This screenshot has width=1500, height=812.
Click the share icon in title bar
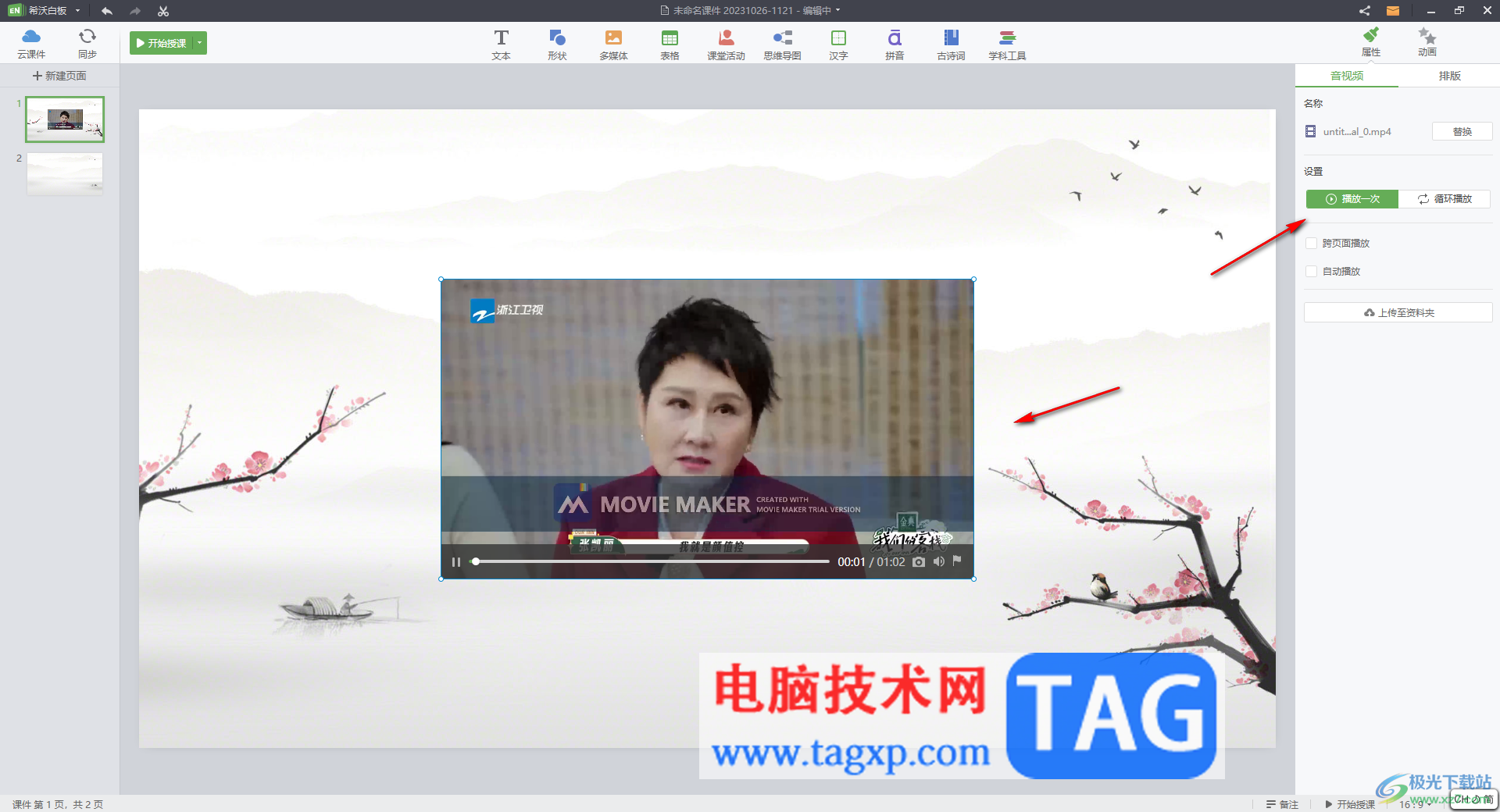coord(1364,11)
